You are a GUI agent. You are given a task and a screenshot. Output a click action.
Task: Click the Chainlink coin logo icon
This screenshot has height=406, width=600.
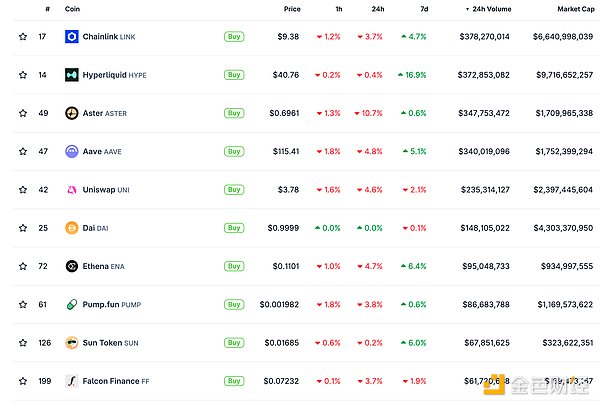[x=72, y=37]
